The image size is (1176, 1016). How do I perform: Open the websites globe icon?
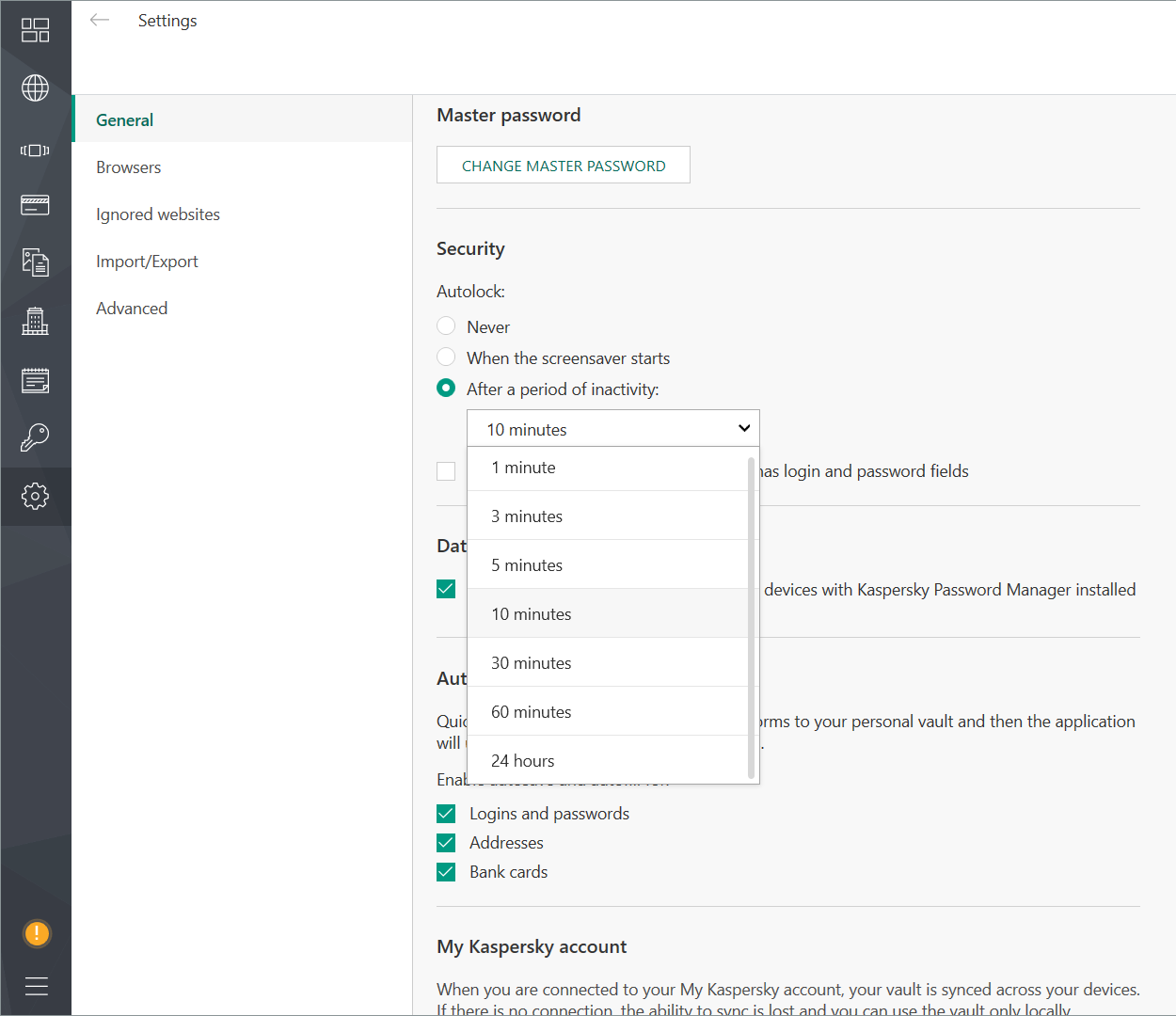35,88
